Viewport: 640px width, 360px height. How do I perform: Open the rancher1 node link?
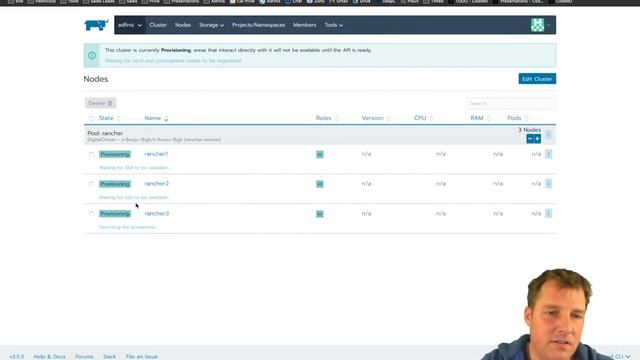[156, 154]
